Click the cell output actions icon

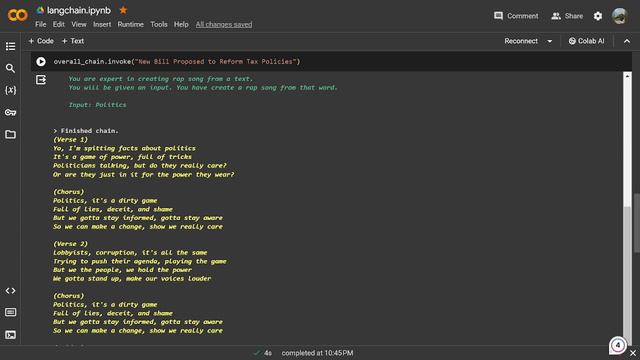[41, 80]
